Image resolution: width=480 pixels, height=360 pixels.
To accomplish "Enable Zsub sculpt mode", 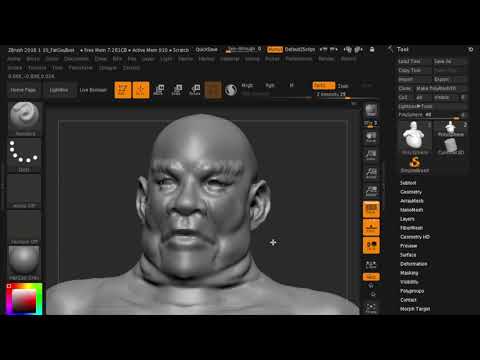I will (x=343, y=86).
